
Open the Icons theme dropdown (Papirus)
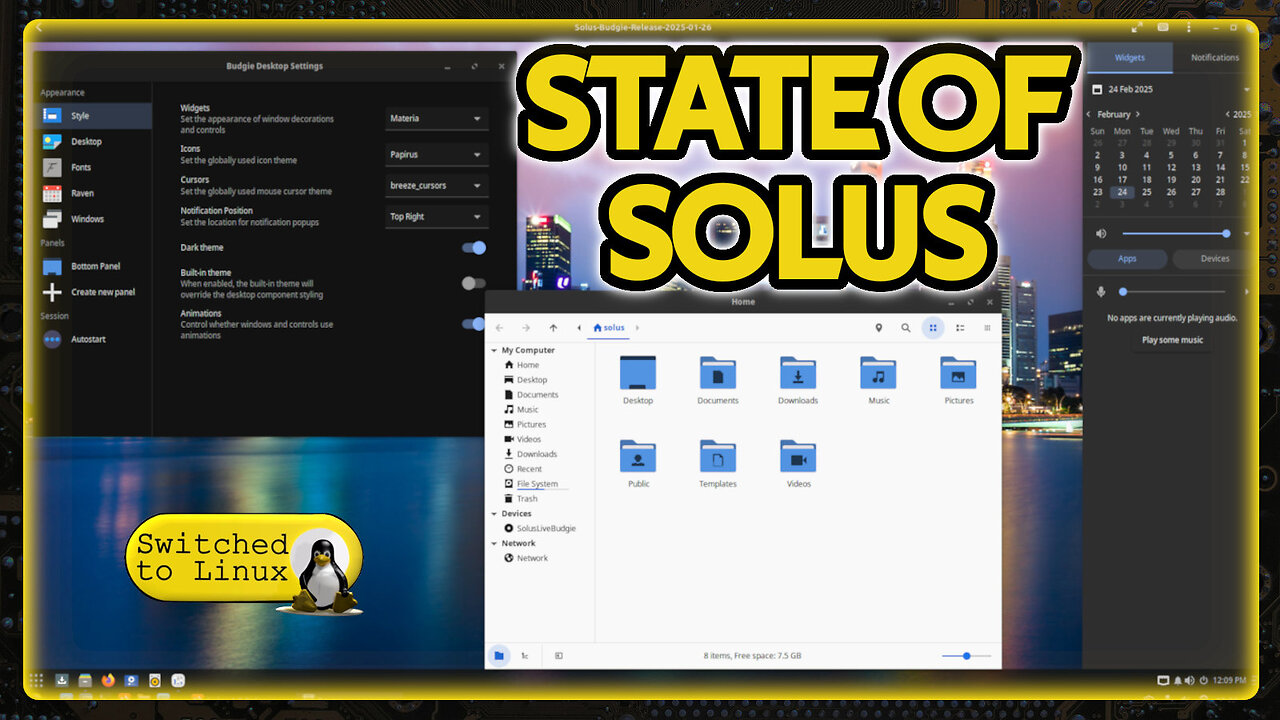click(x=437, y=155)
